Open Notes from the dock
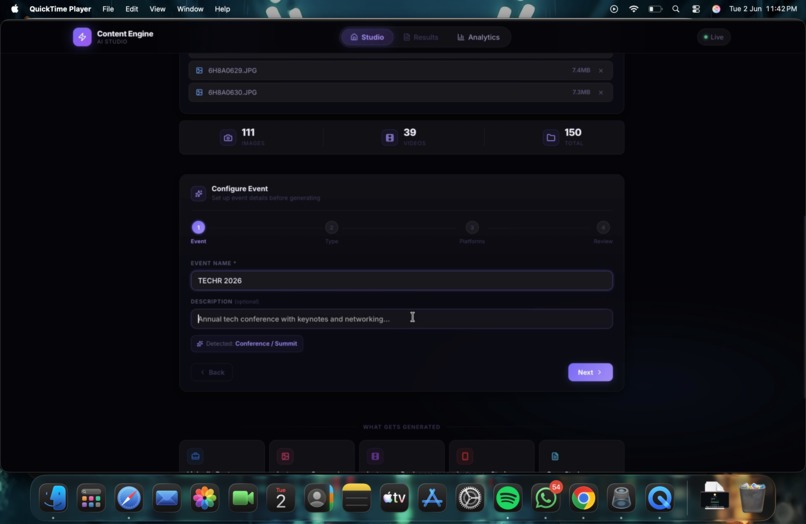Image resolution: width=806 pixels, height=524 pixels. pyautogui.click(x=356, y=498)
